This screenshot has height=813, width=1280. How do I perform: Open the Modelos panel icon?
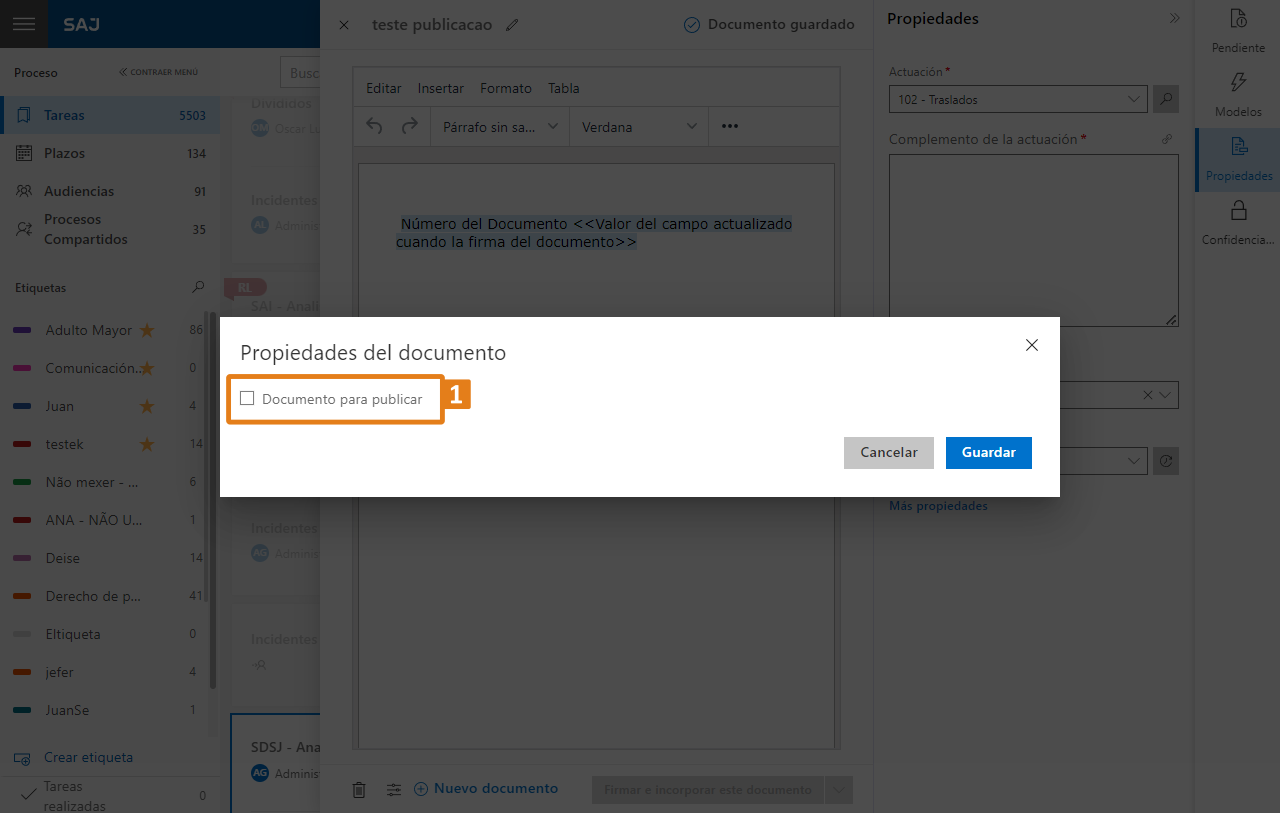click(x=1238, y=95)
